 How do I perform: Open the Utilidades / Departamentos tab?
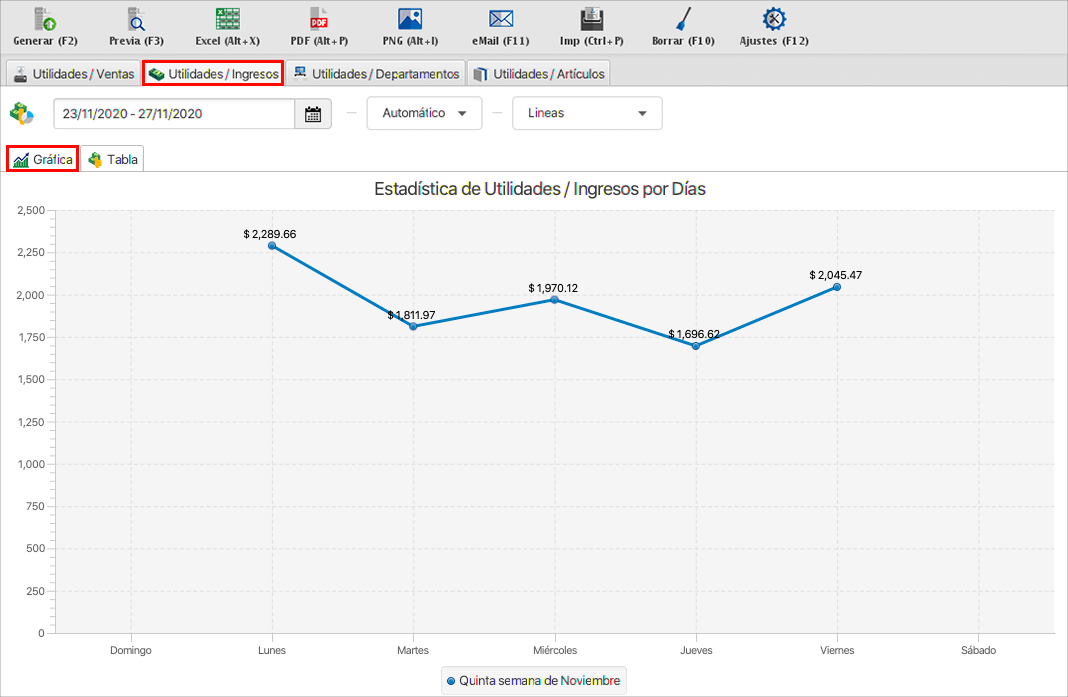pos(375,74)
